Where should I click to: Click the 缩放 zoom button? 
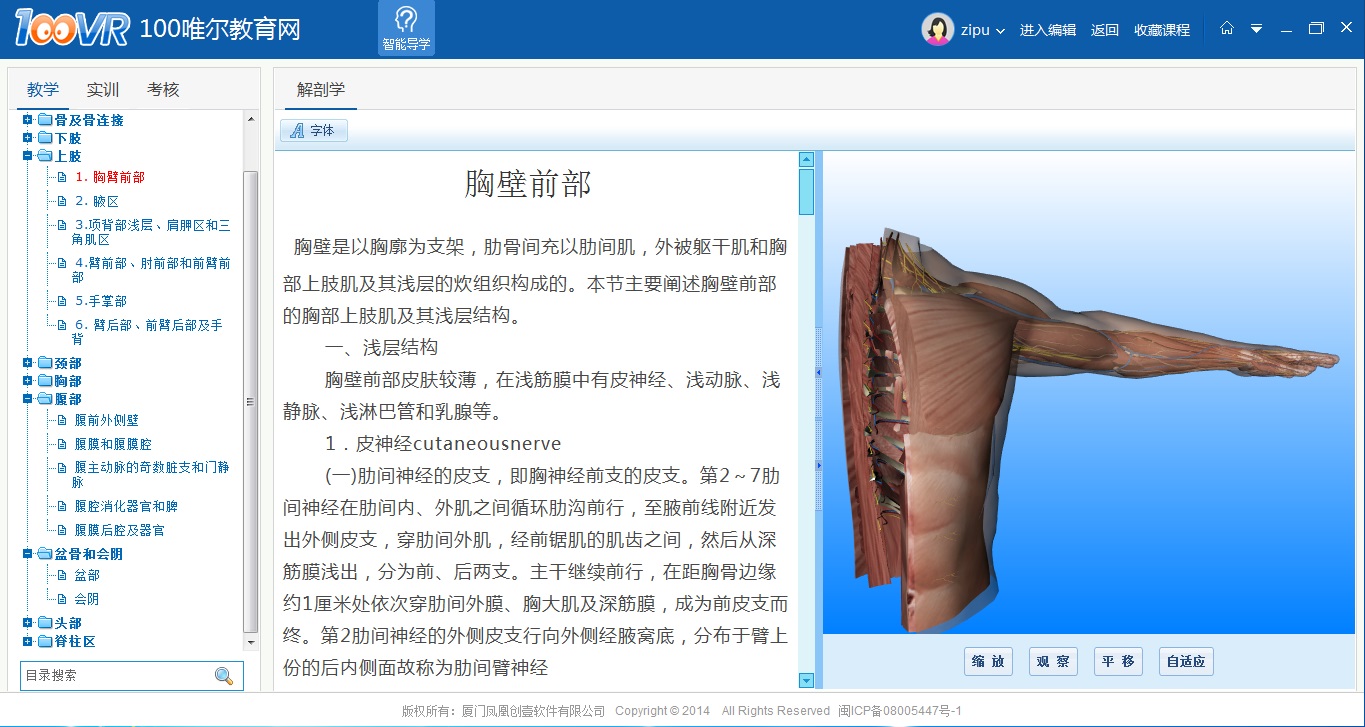(x=988, y=662)
